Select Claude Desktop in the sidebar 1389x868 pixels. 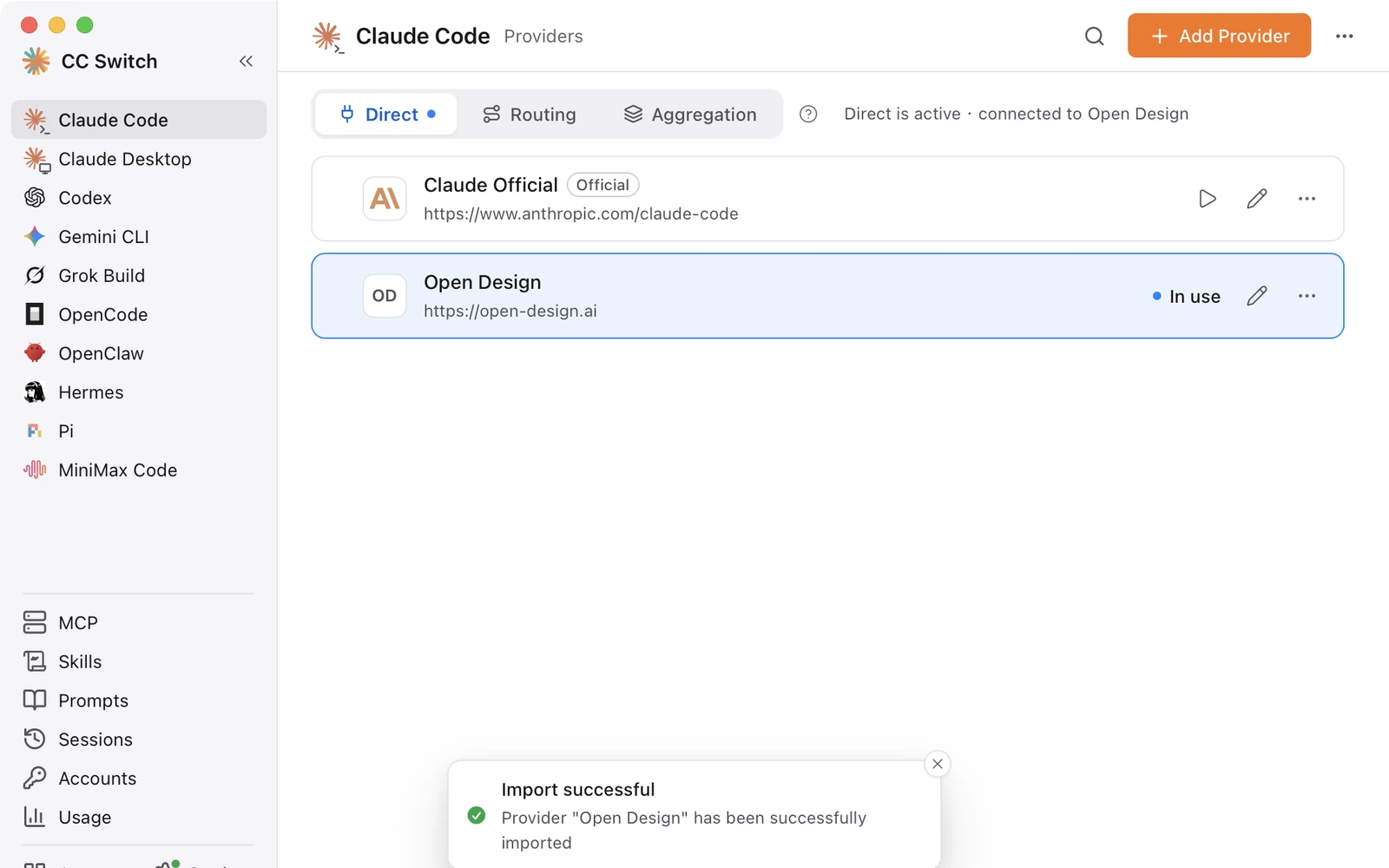click(x=139, y=159)
